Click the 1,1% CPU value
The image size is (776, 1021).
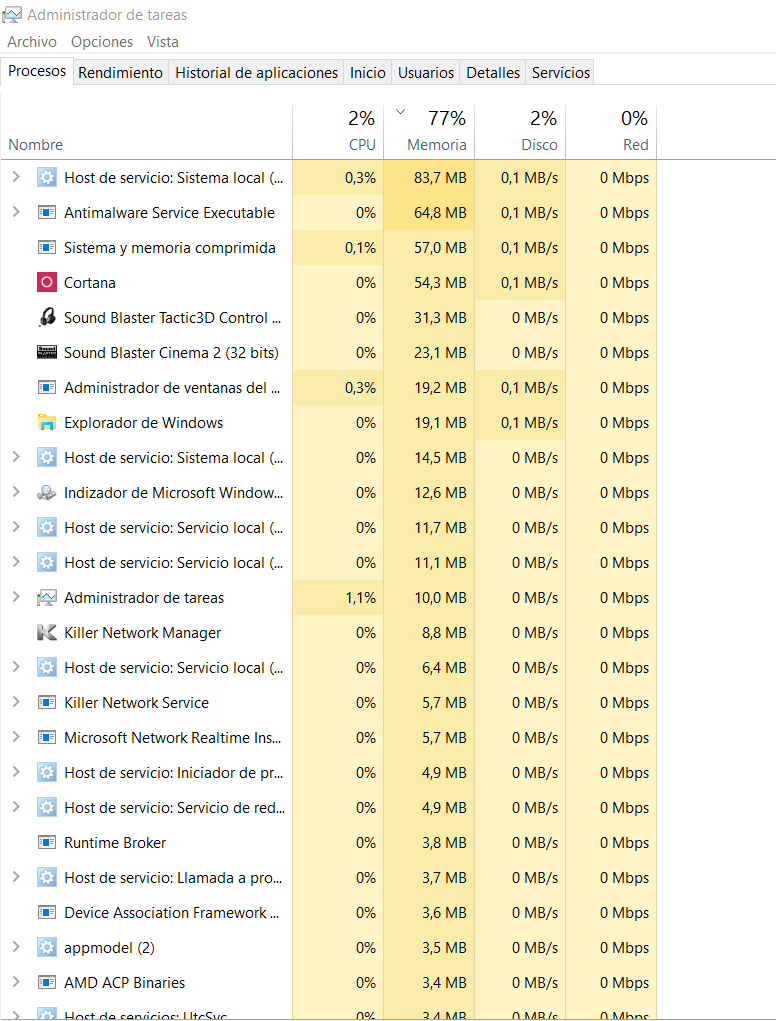click(x=361, y=598)
